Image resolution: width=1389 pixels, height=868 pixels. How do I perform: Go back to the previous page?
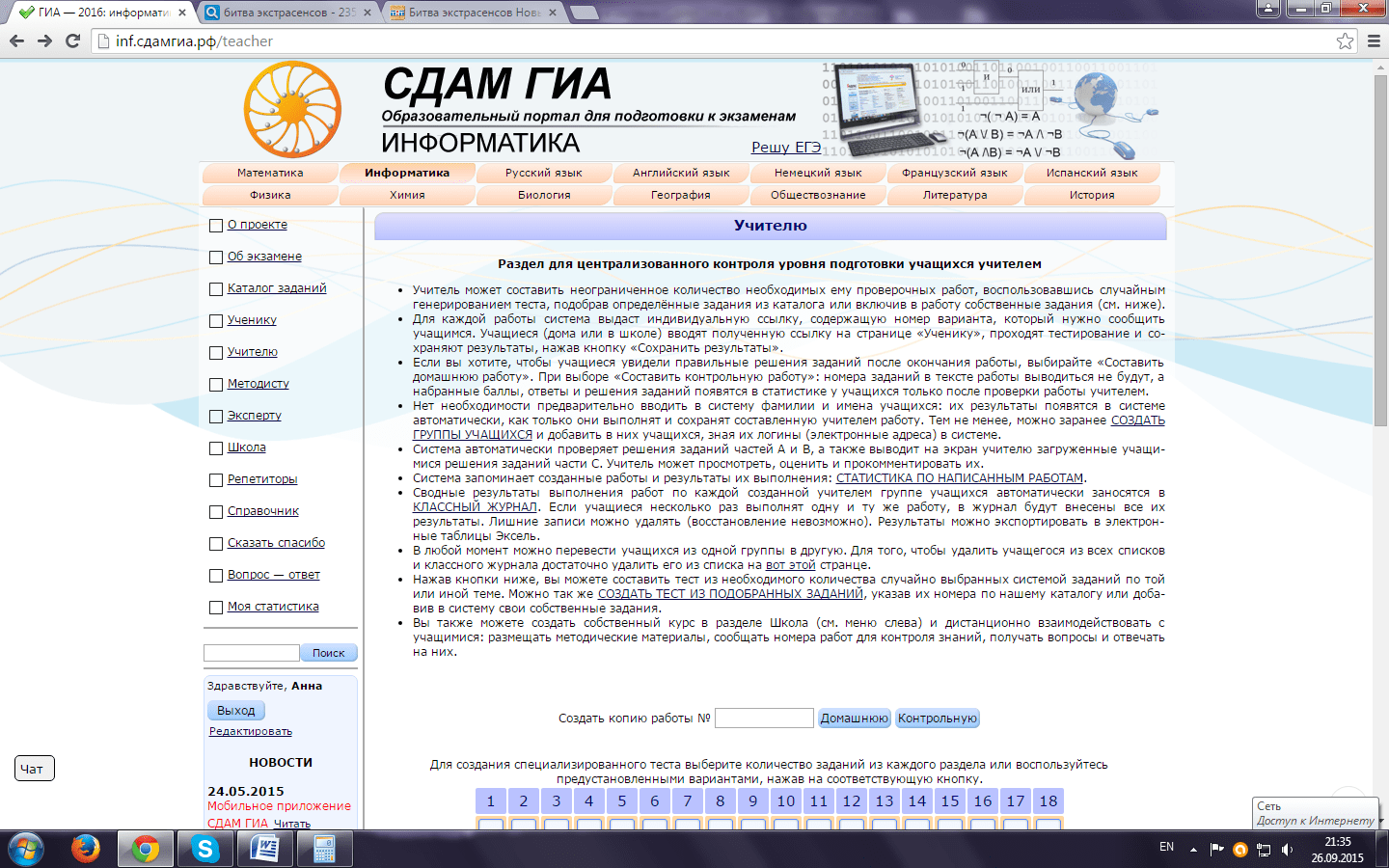[16, 41]
